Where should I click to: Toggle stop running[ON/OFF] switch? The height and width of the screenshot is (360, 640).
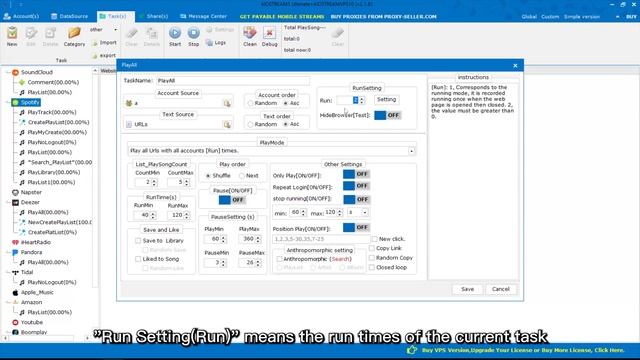click(356, 199)
